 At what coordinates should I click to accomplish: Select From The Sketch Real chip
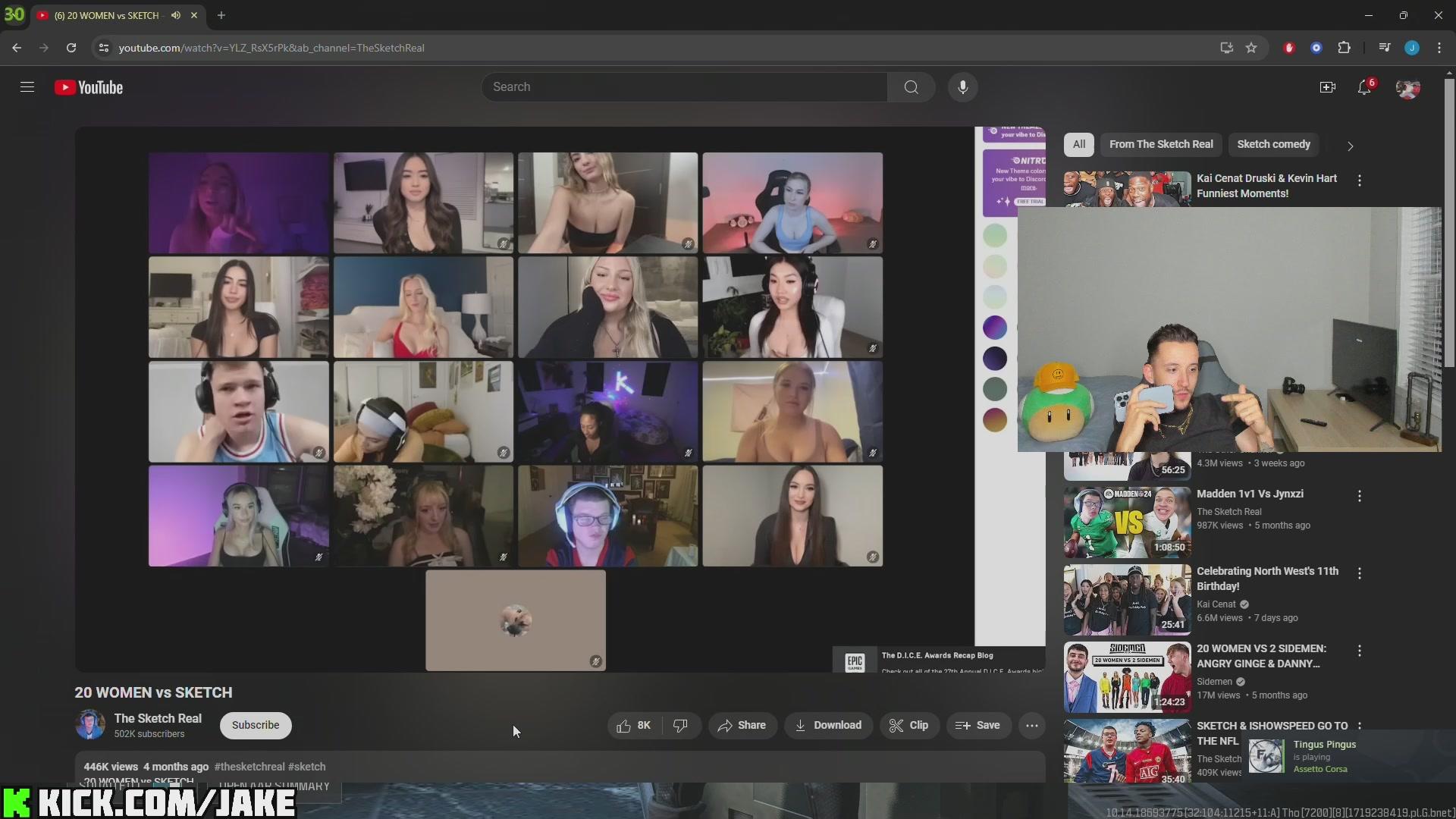pos(1160,144)
